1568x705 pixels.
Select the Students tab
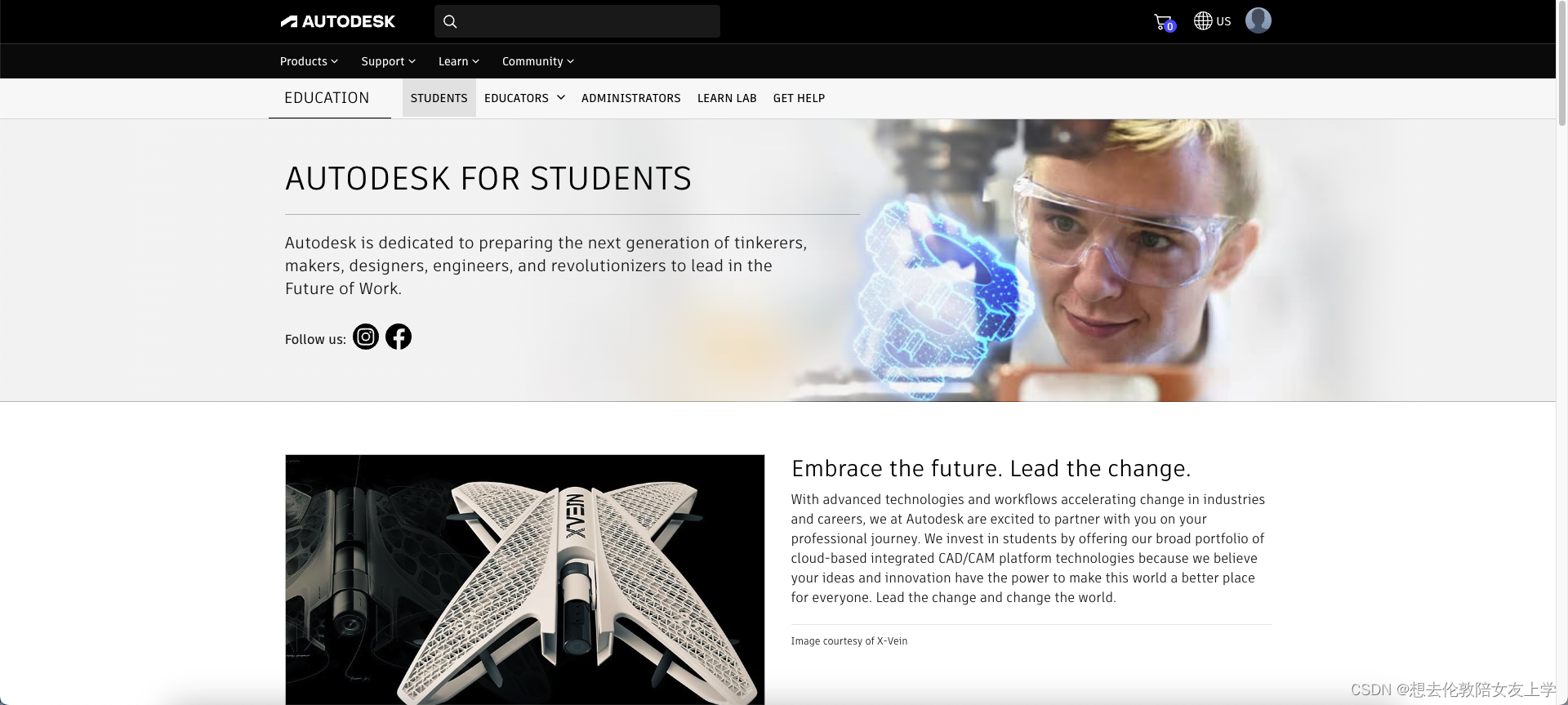pos(439,98)
